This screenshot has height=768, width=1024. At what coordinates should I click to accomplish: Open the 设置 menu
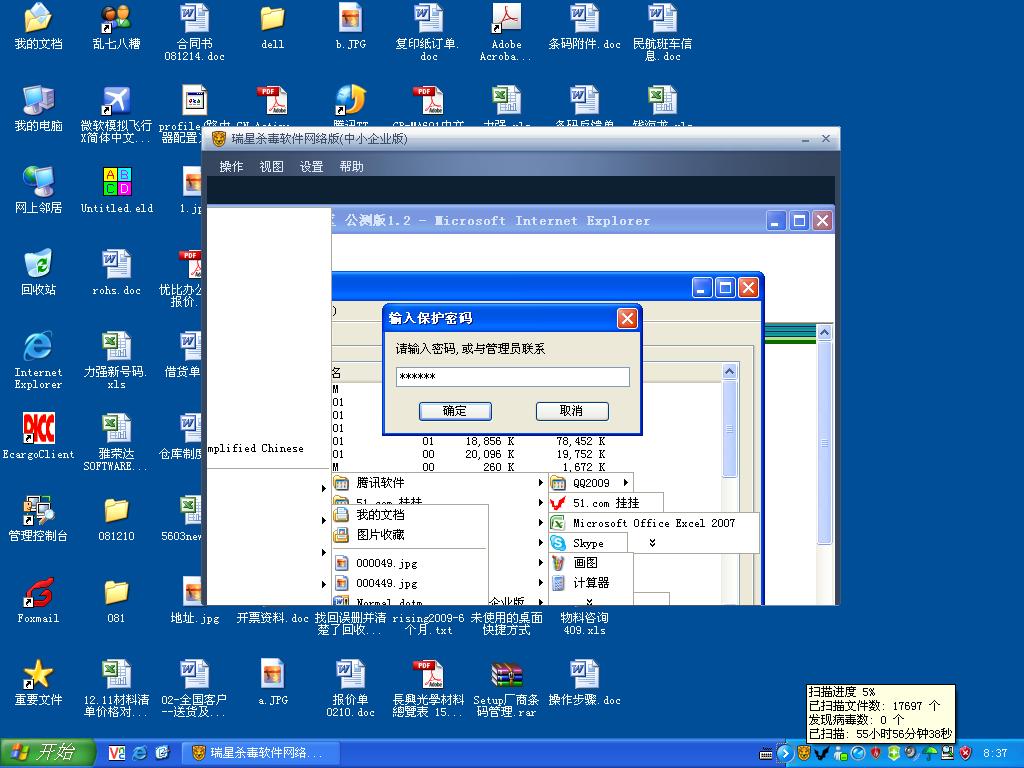[311, 167]
